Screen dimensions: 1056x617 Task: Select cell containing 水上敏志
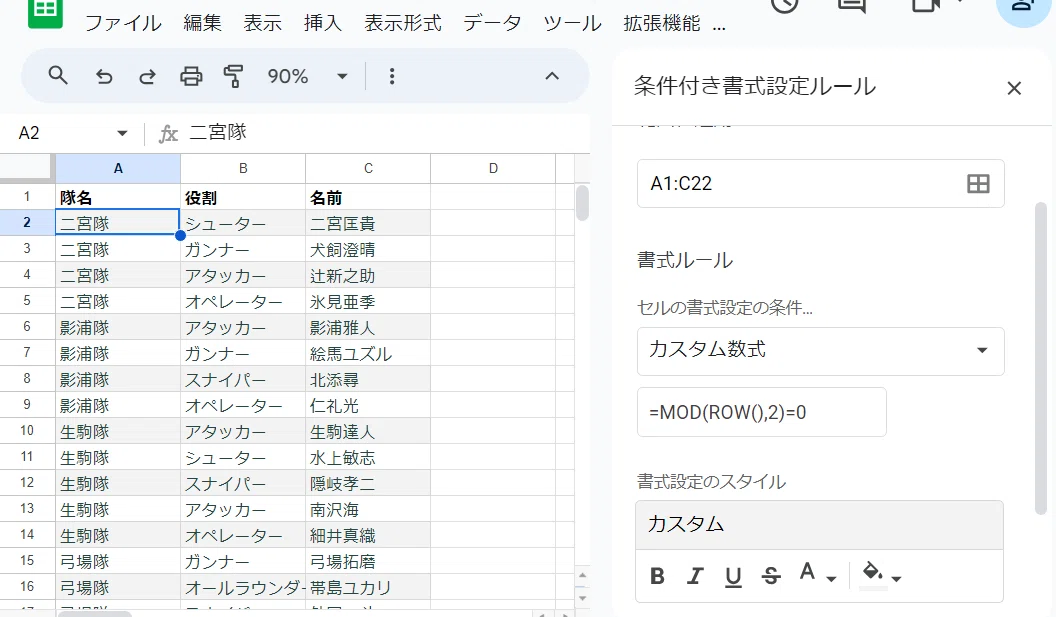368,457
